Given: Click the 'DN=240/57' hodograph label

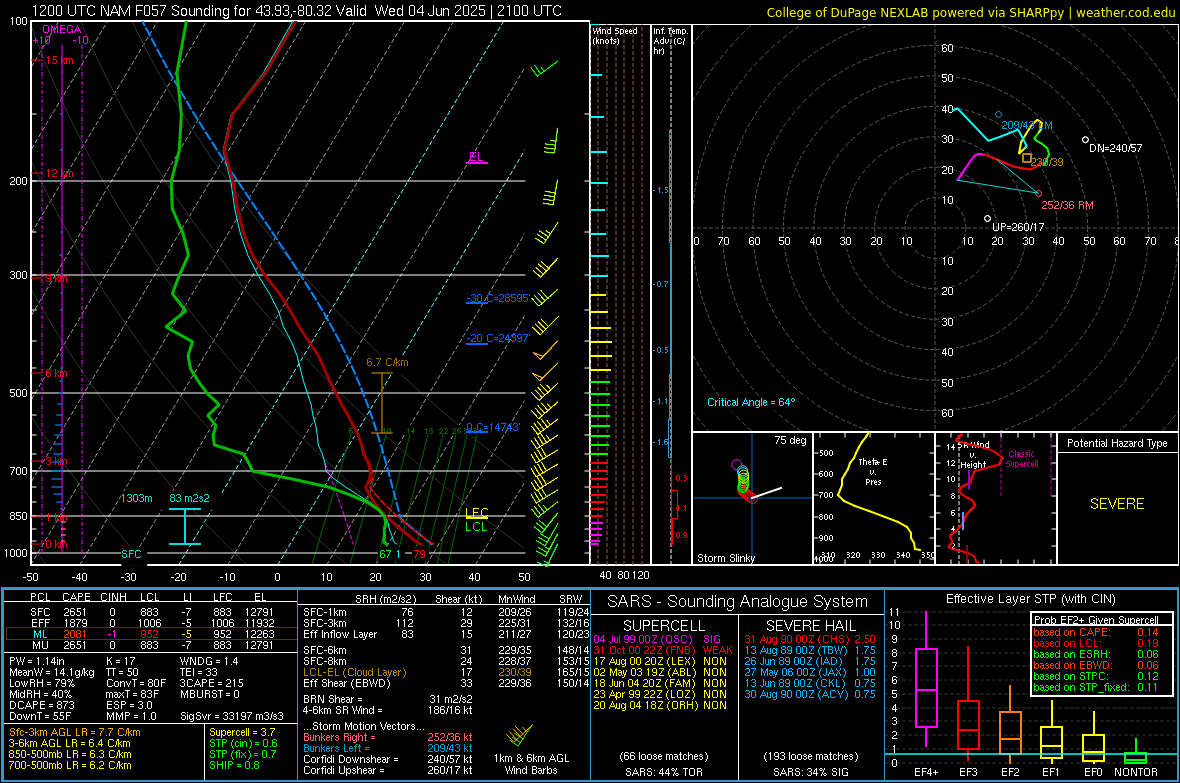Looking at the screenshot, I should coord(1116,148).
